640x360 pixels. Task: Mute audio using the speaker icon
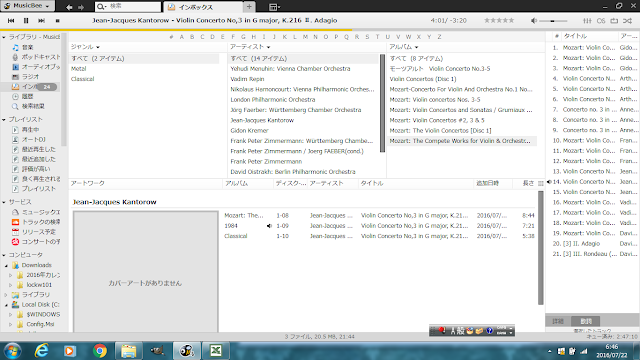click(534, 20)
